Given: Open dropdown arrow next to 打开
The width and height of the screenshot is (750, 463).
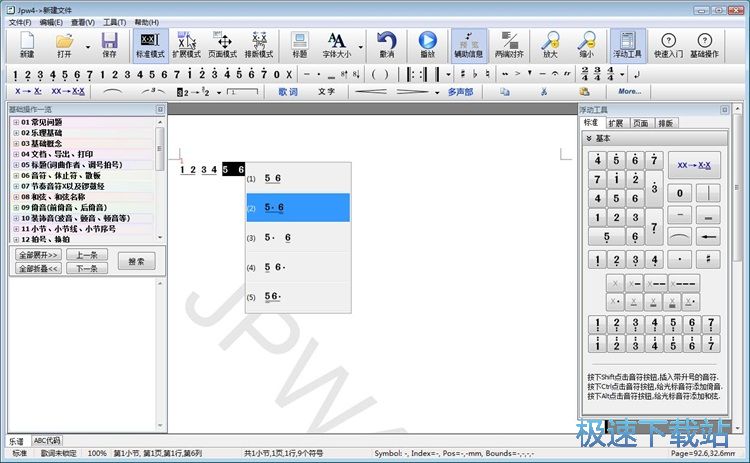Looking at the screenshot, I should pos(88,45).
